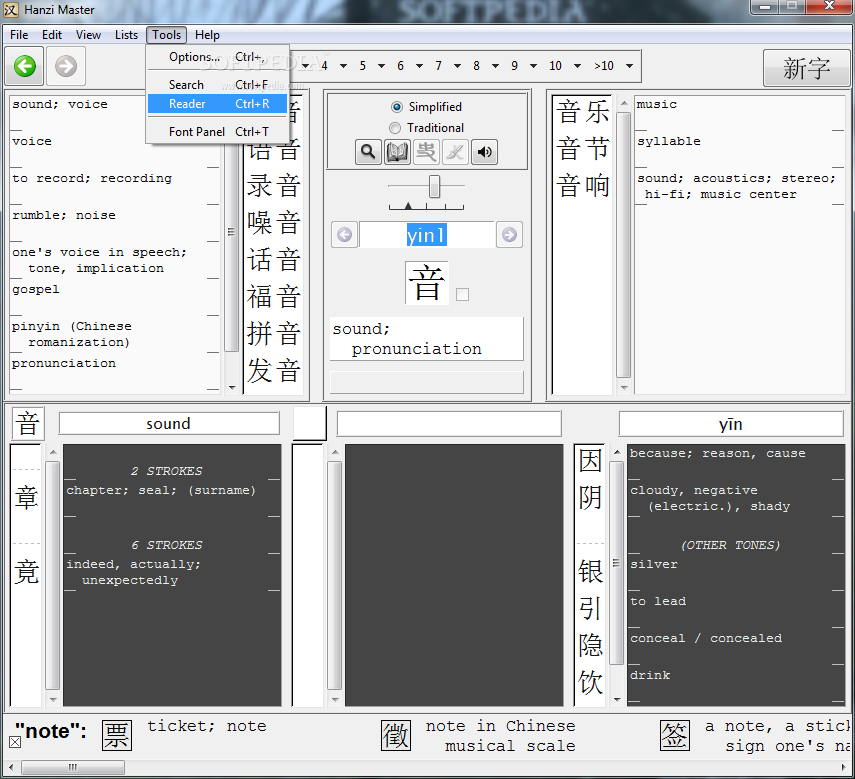855x779 pixels.
Task: Select the word 音乐 in the right list
Action: [x=582, y=112]
